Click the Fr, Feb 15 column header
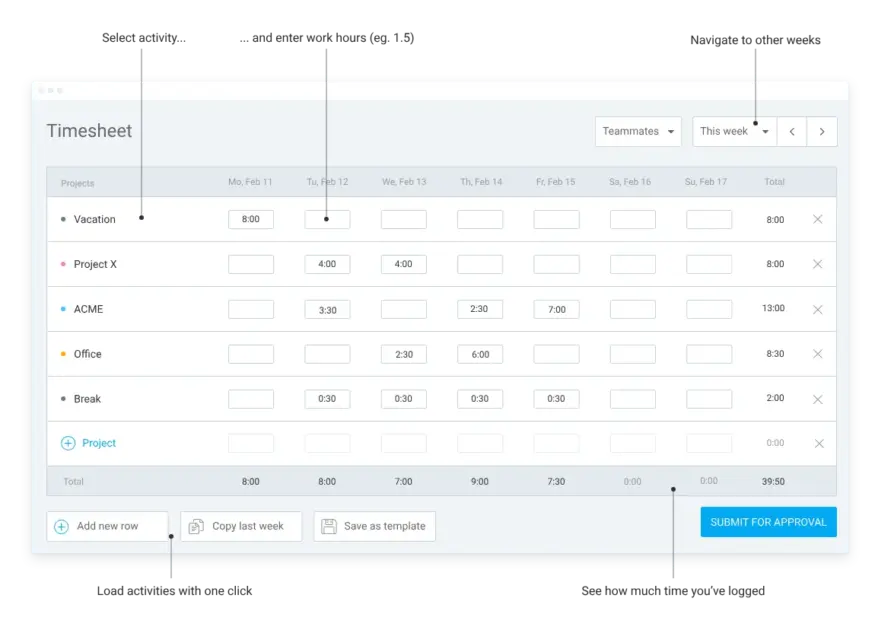Image resolution: width=875 pixels, height=630 pixels. (x=555, y=182)
